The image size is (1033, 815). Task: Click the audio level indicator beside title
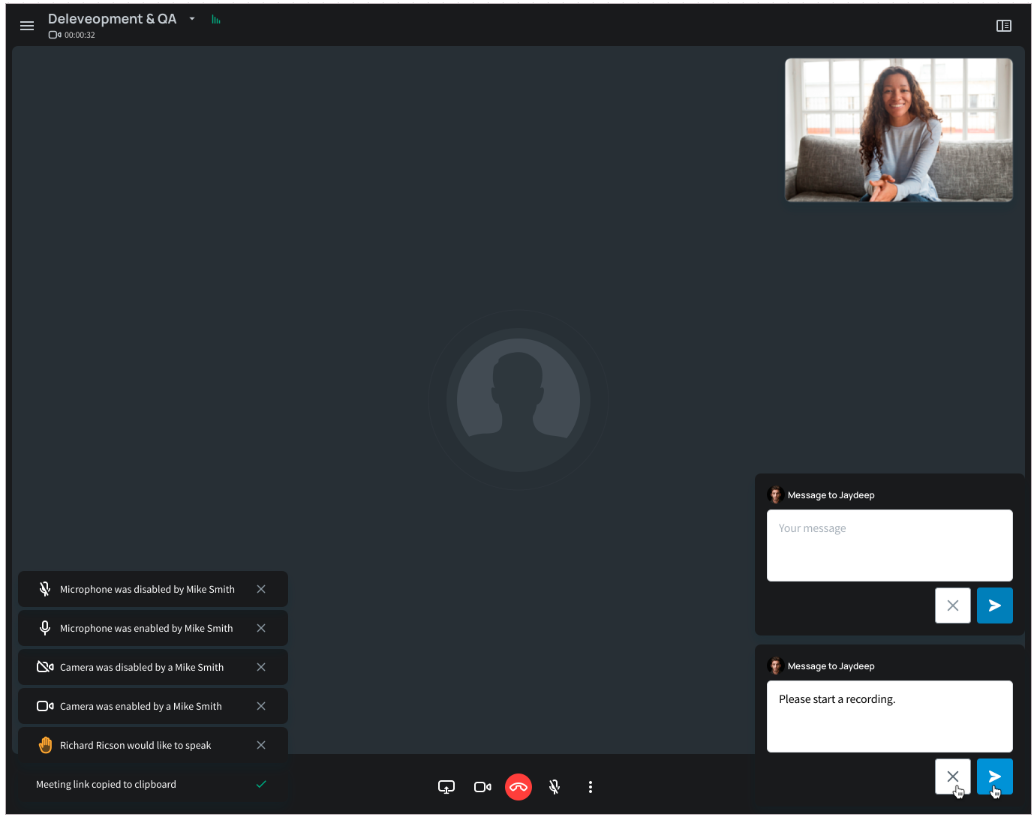coord(216,20)
